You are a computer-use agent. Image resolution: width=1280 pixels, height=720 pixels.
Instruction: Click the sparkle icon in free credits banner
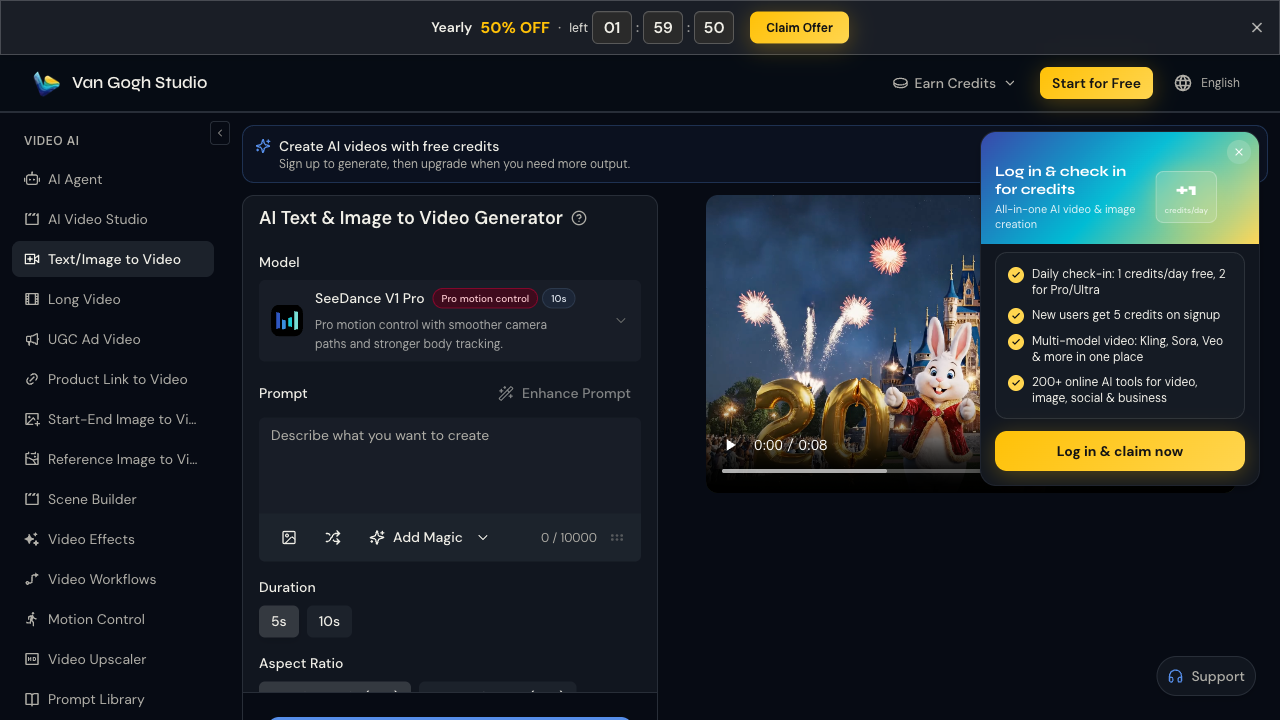[263, 146]
